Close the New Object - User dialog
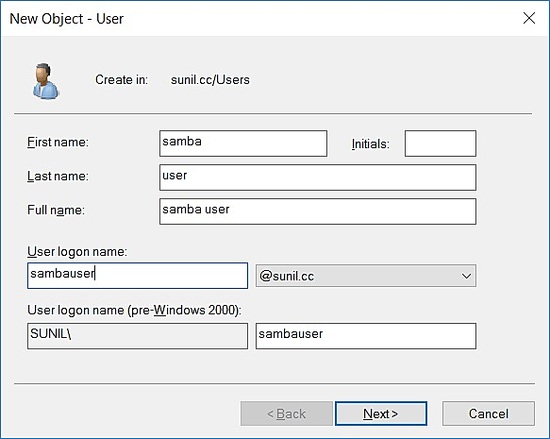The width and height of the screenshot is (550, 439). pyautogui.click(x=529, y=18)
